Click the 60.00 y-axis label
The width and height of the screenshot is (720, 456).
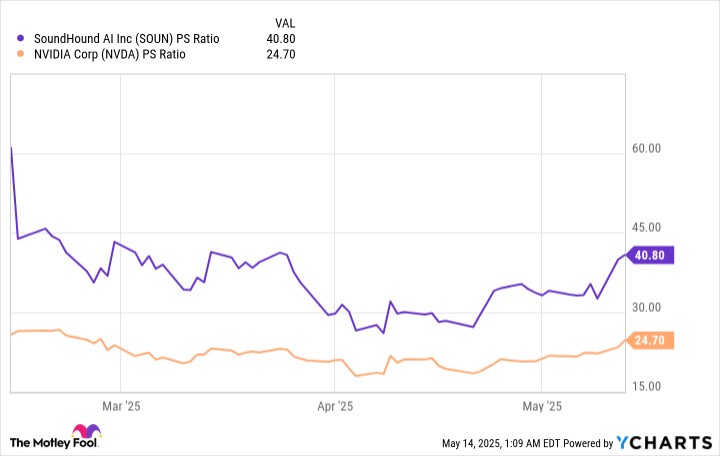pyautogui.click(x=647, y=148)
